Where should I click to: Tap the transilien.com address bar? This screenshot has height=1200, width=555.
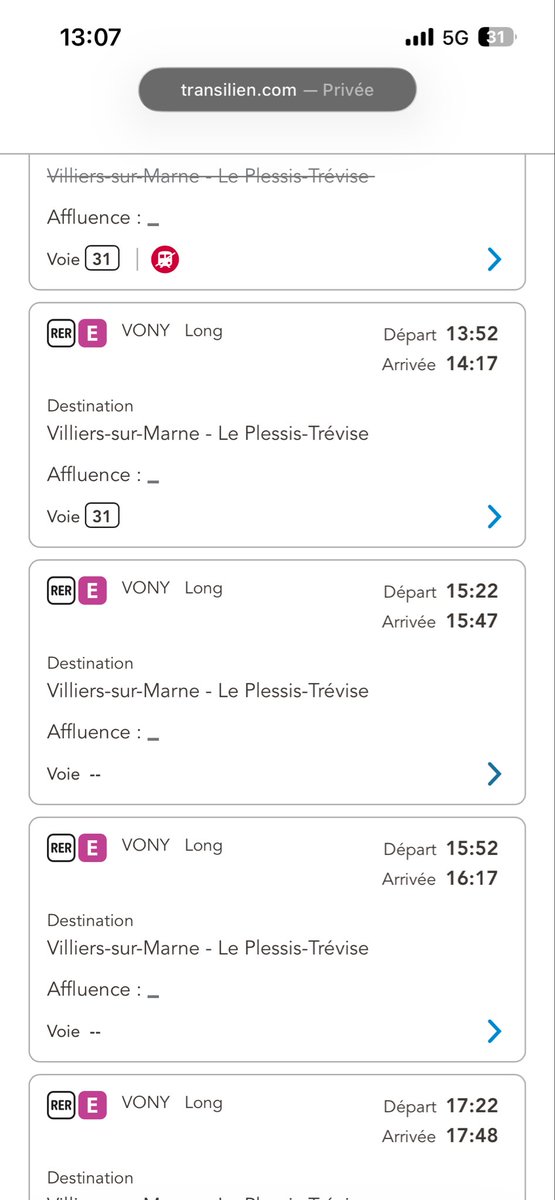277,90
